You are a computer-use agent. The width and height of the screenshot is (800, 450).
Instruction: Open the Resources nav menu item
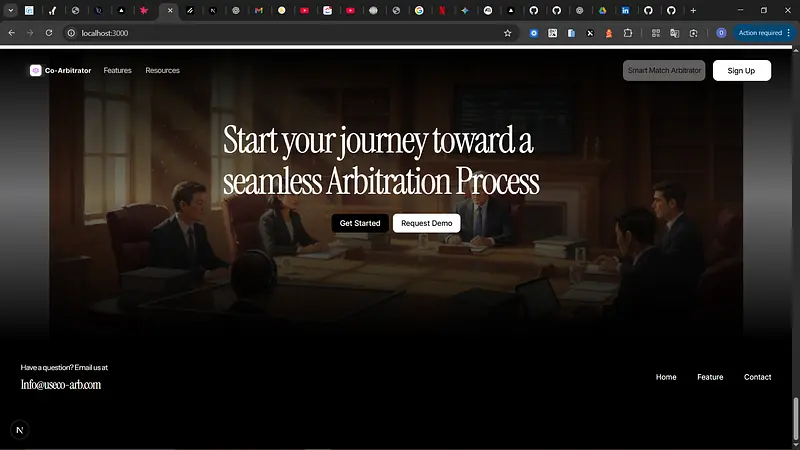pyautogui.click(x=162, y=71)
